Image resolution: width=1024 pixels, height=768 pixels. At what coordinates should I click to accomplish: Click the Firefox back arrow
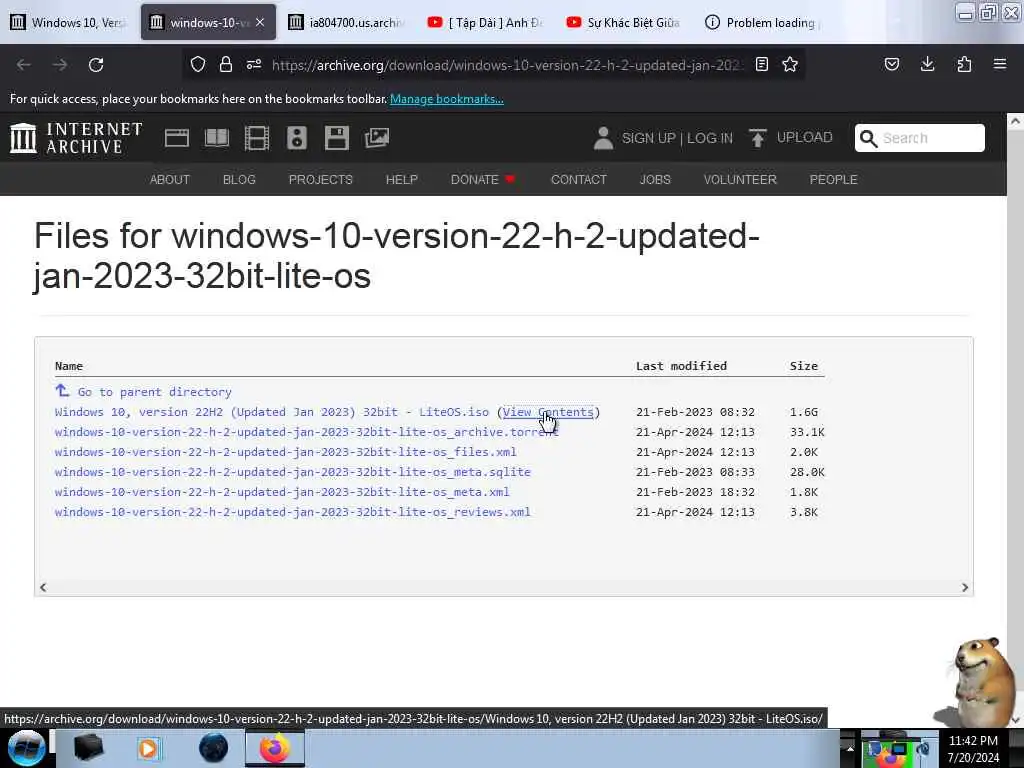click(x=24, y=65)
